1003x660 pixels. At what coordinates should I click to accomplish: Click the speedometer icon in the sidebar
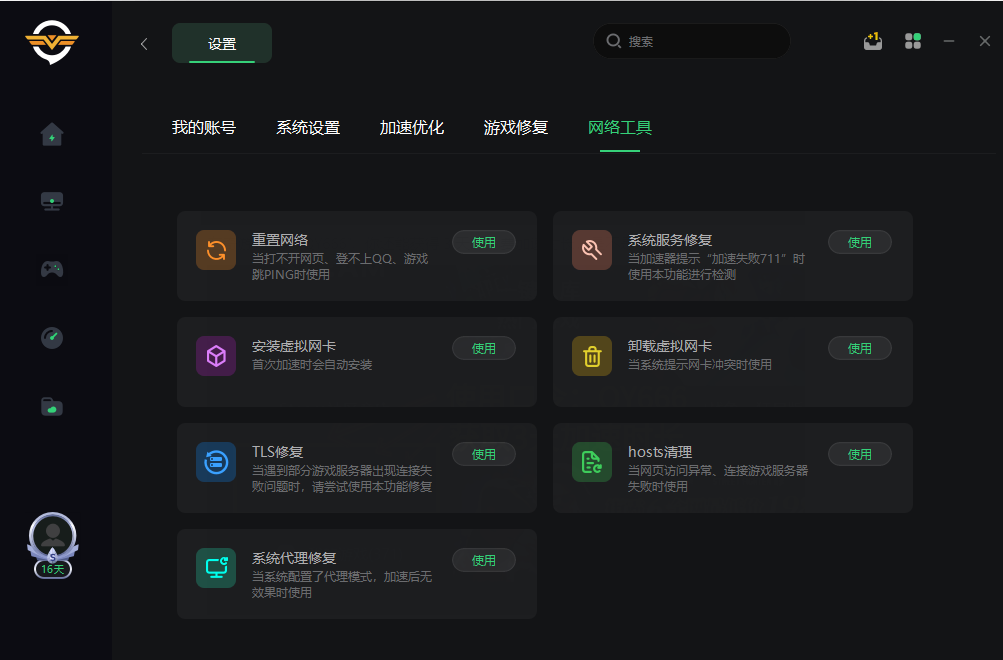click(x=52, y=338)
